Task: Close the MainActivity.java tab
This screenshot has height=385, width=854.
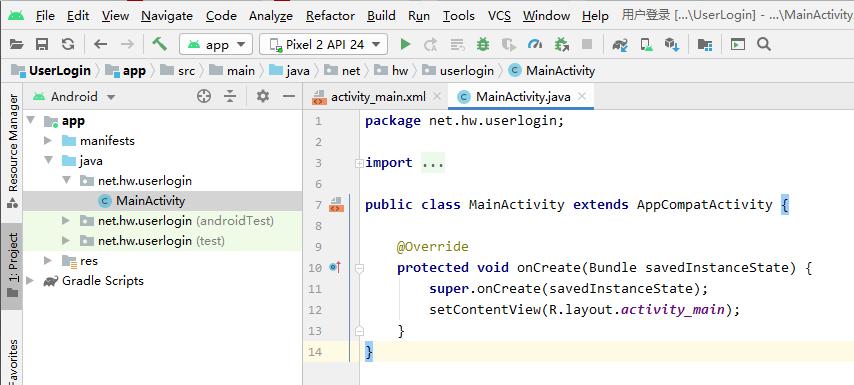Action: point(582,96)
